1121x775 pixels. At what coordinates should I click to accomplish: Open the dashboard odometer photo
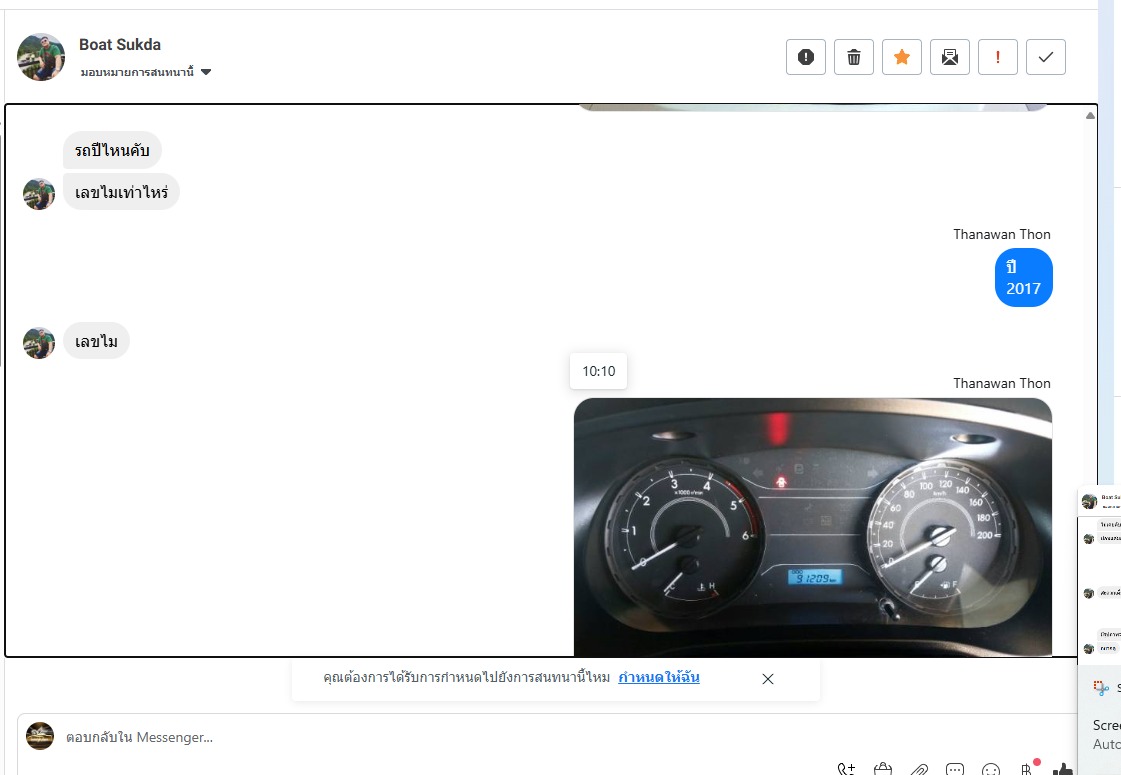813,527
